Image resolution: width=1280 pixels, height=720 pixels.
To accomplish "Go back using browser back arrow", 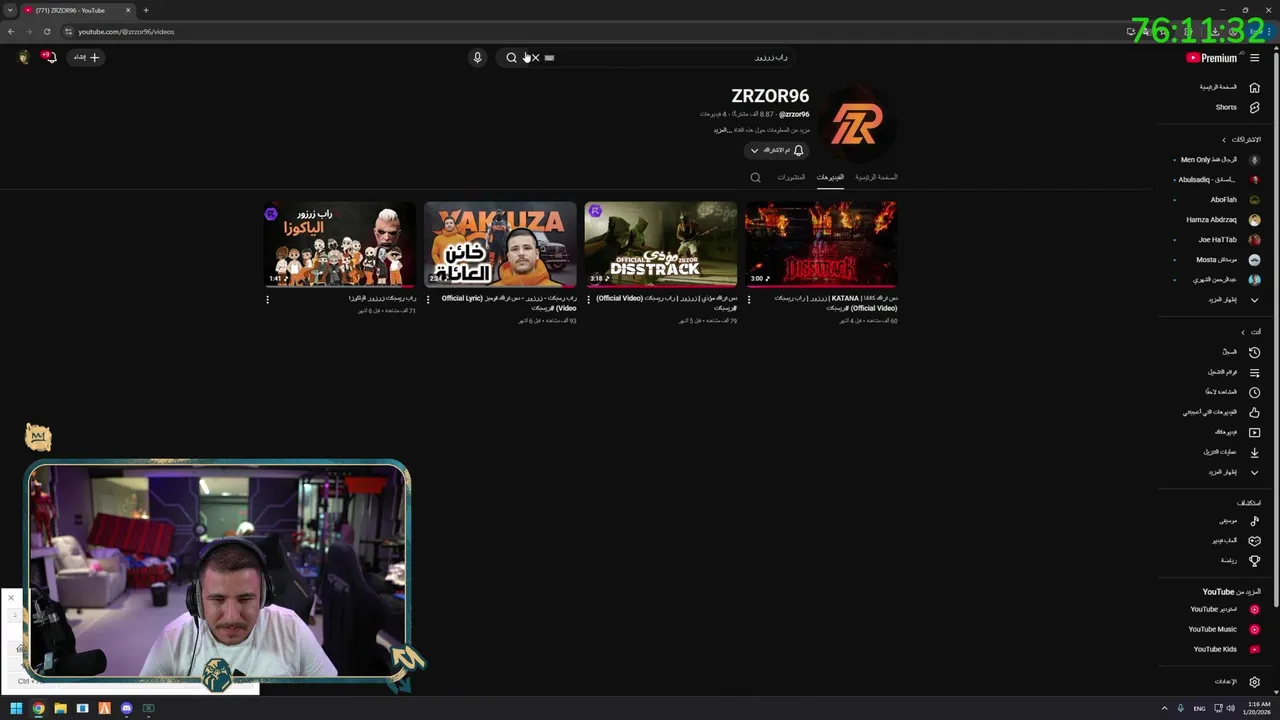I will tap(11, 31).
